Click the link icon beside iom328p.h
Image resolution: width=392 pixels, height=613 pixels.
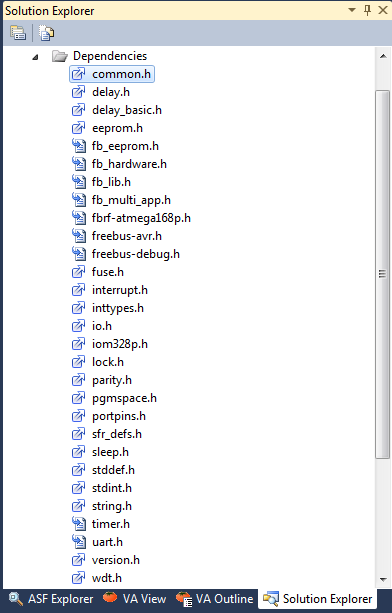pos(79,344)
